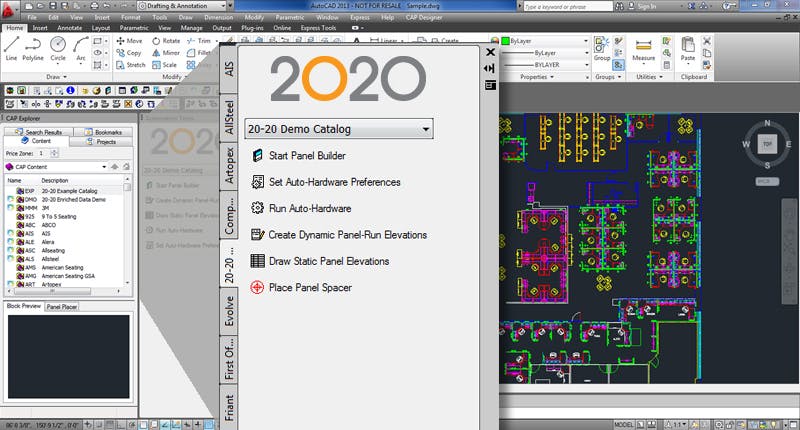
Task: Toggle group selection button in Groups panel
Action: (x=618, y=65)
